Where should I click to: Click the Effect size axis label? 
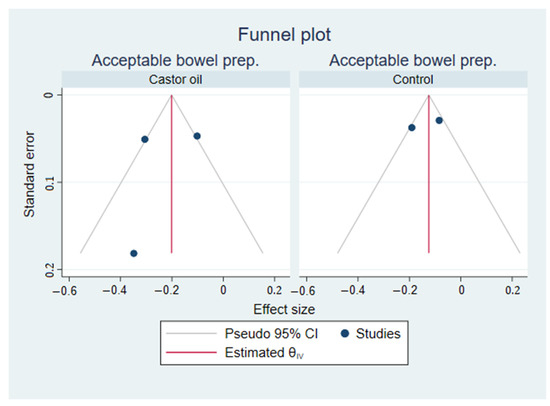click(284, 310)
